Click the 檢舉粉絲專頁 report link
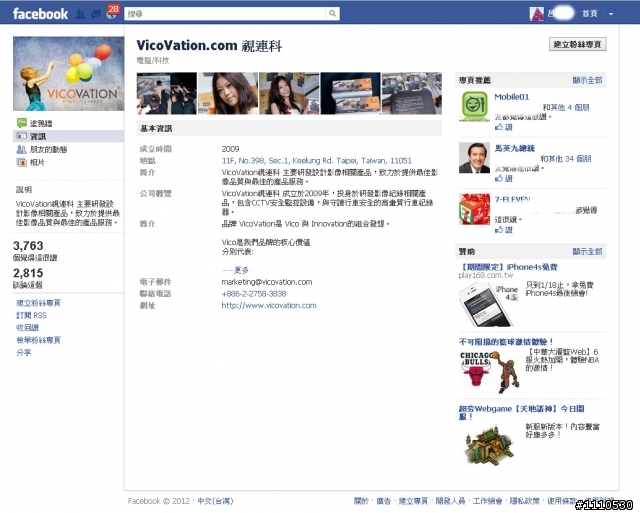 pos(38,340)
